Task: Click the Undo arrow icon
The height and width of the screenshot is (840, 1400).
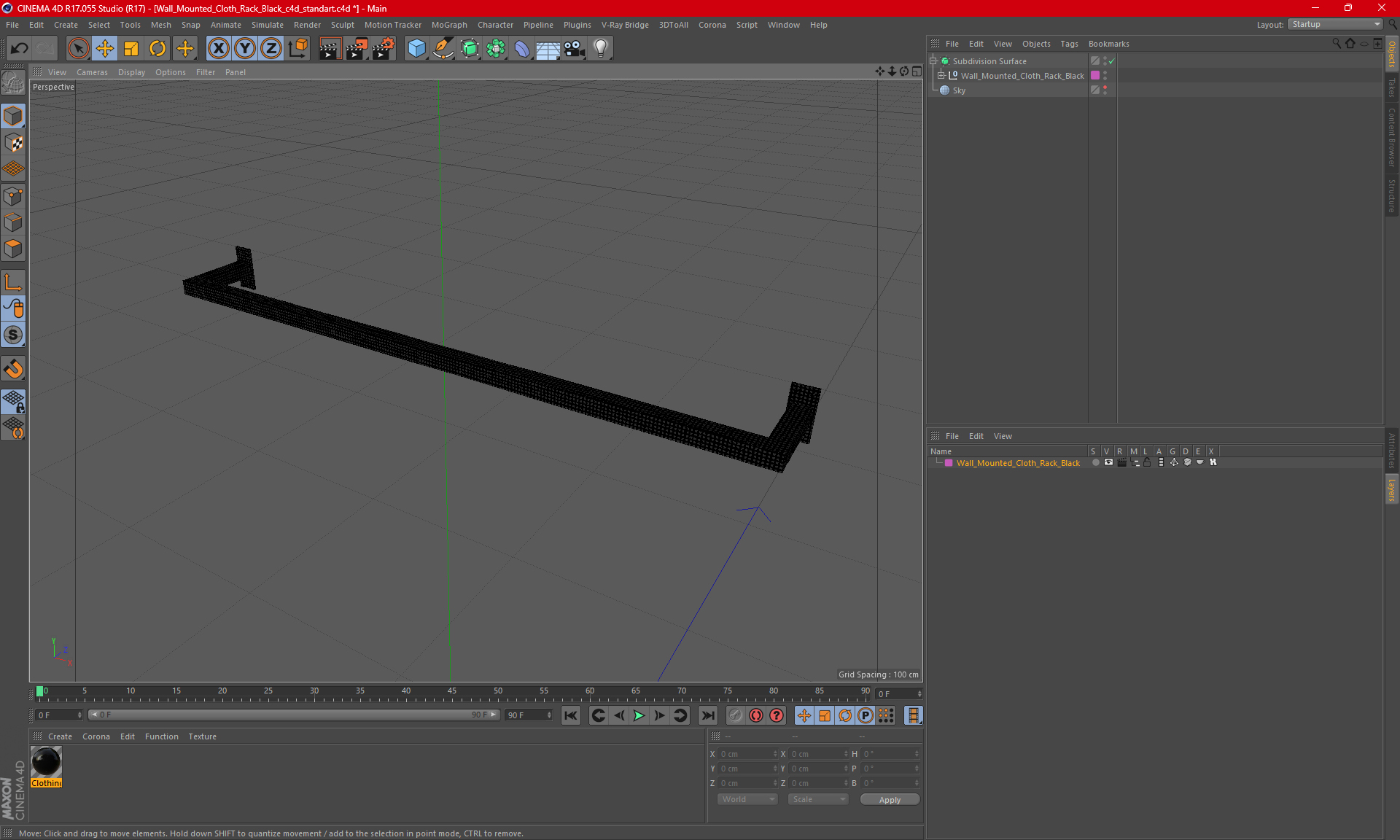Action: click(20, 48)
